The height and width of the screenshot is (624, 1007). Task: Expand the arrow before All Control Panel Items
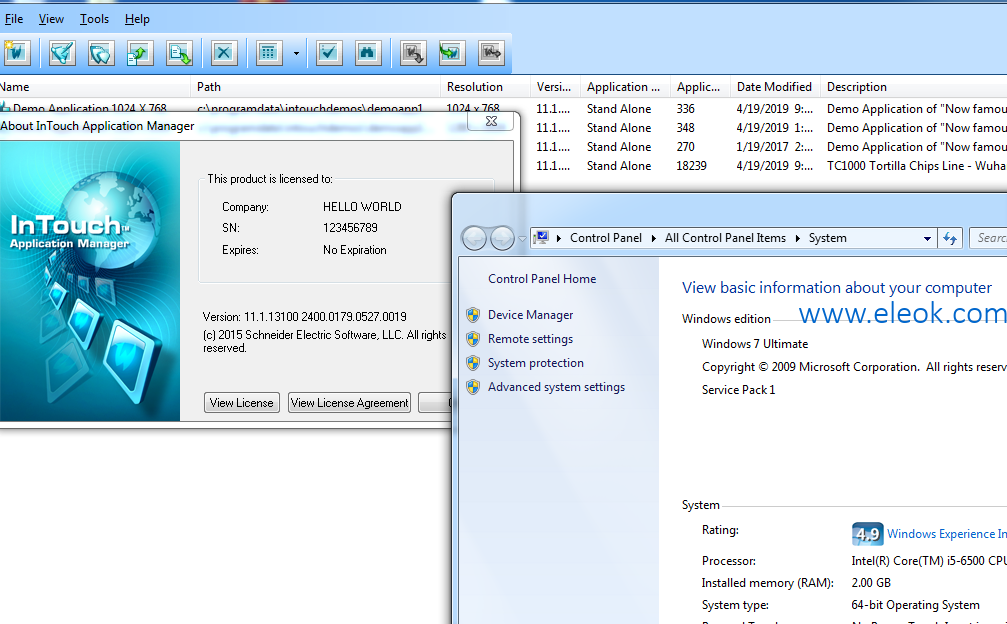[x=654, y=238]
